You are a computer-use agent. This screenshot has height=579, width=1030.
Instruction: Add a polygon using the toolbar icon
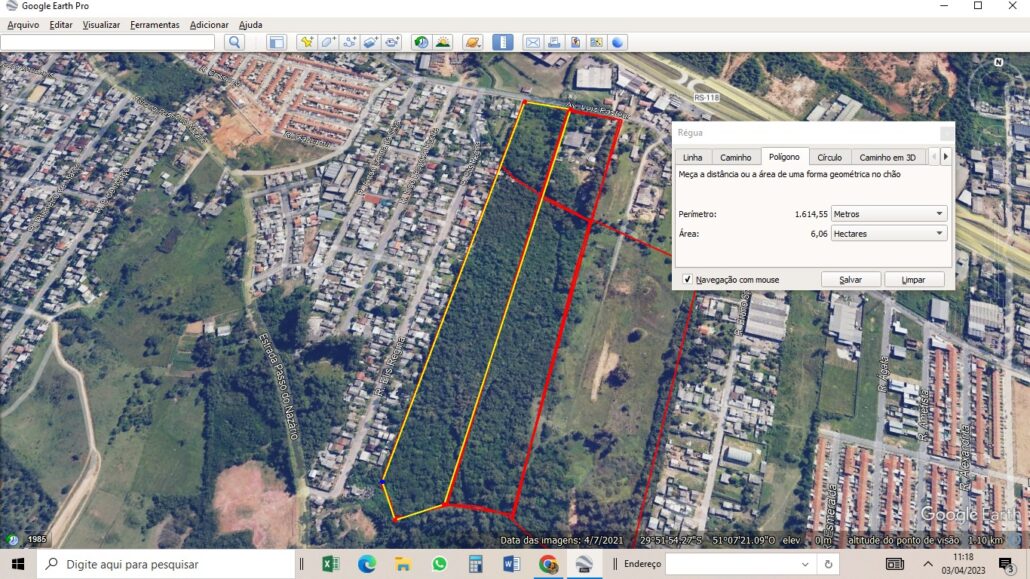click(x=328, y=43)
